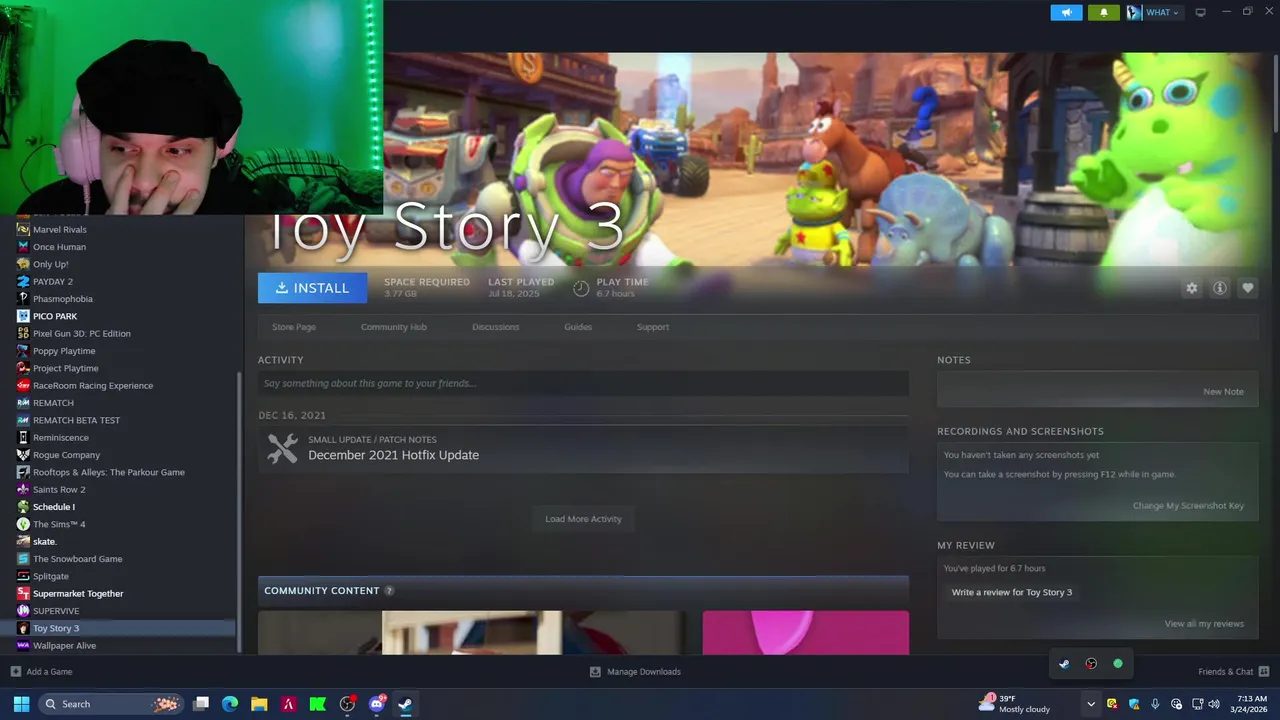Click the PICO PARK game icon

[x=23, y=316]
